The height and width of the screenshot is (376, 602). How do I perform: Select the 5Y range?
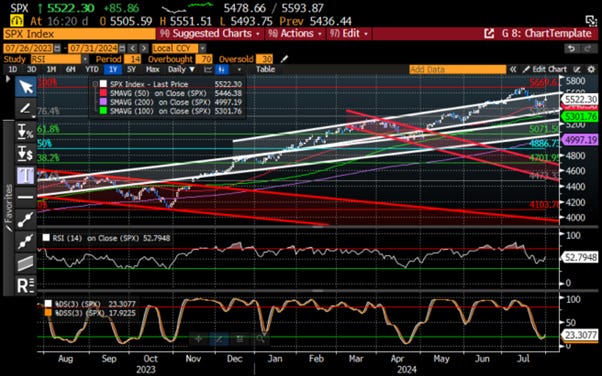[x=131, y=70]
